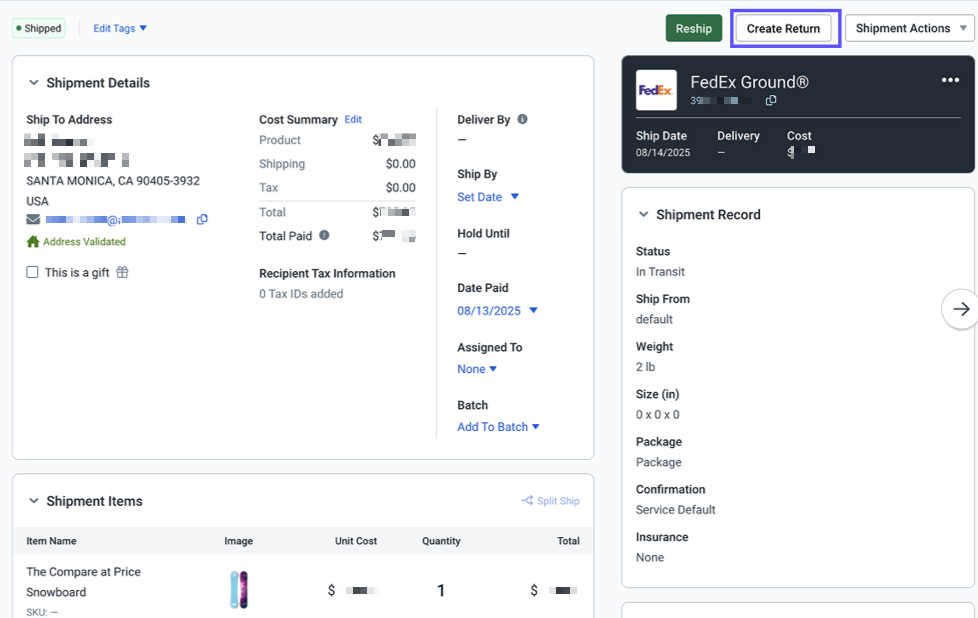The width and height of the screenshot is (978, 618).
Task: Click the Total Paid info icon
Action: click(x=324, y=236)
